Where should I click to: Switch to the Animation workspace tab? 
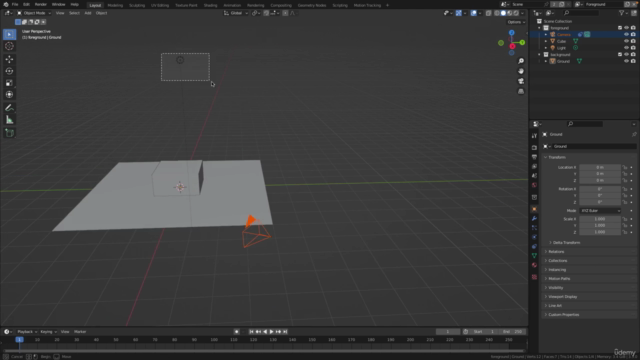click(x=232, y=5)
